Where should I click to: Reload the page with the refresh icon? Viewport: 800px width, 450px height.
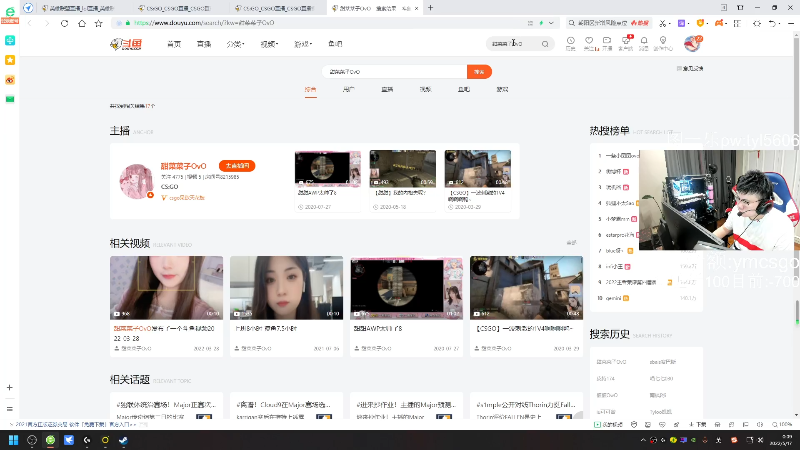[64, 23]
